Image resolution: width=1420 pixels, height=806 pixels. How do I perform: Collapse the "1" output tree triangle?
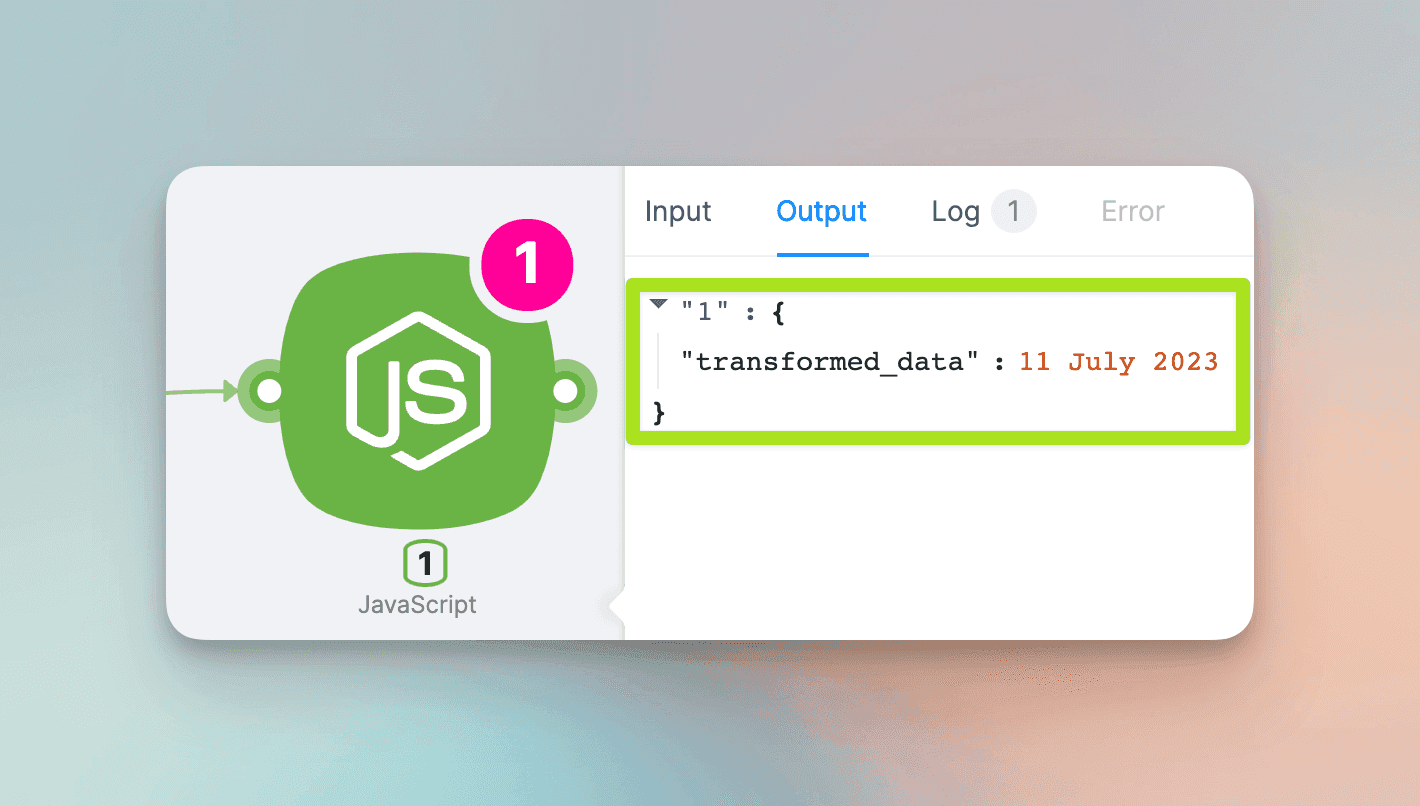pos(658,304)
